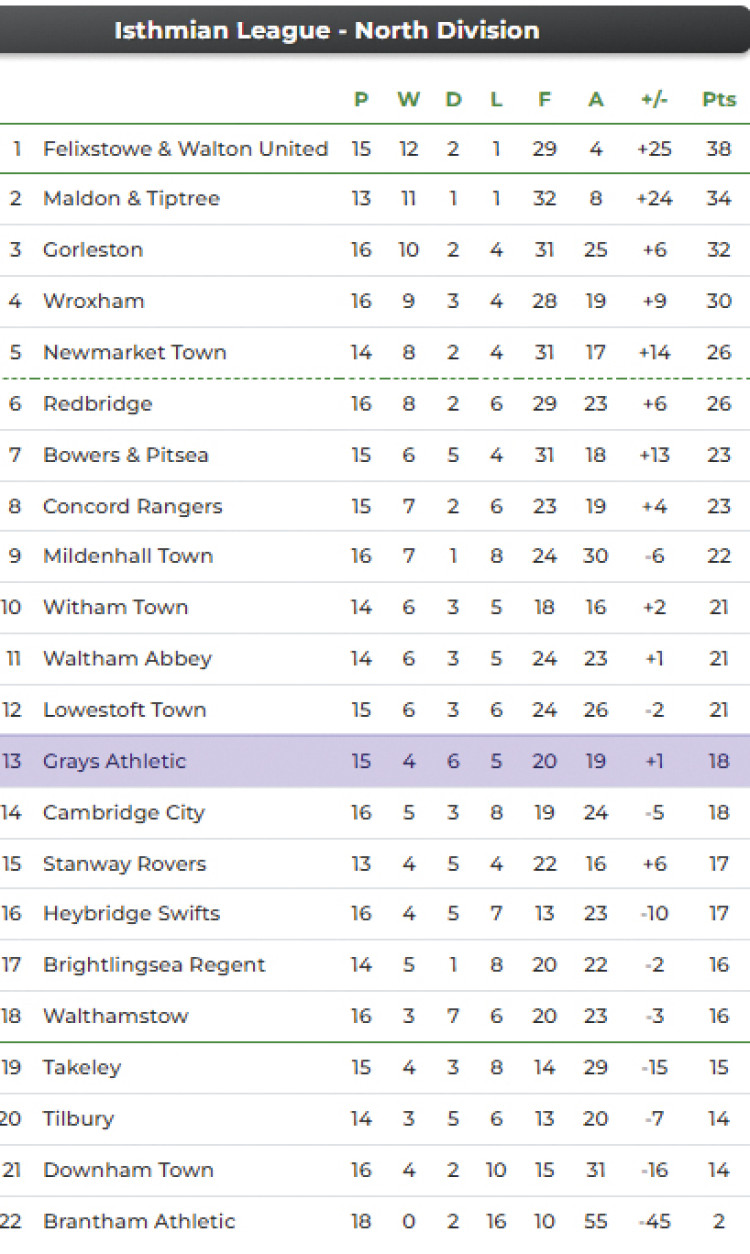Click the W (wins) column header
Viewport: 750px width, 1254px height.
coord(408,99)
